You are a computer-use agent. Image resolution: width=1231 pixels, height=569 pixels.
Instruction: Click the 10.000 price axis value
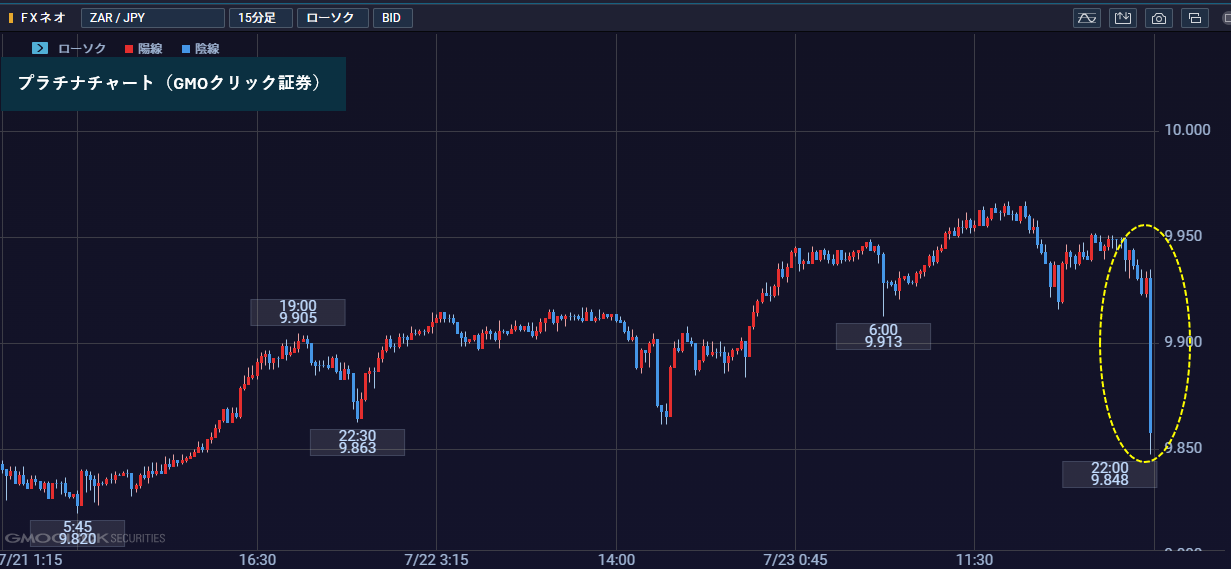click(x=1187, y=131)
